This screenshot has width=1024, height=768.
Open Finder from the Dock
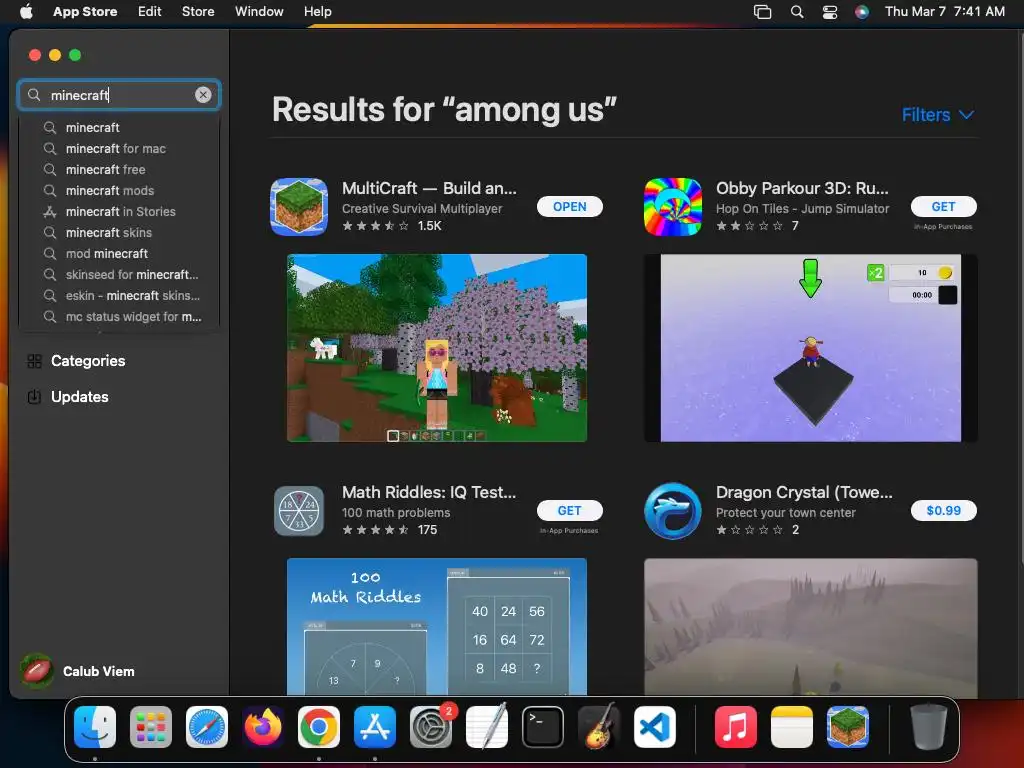pos(95,727)
